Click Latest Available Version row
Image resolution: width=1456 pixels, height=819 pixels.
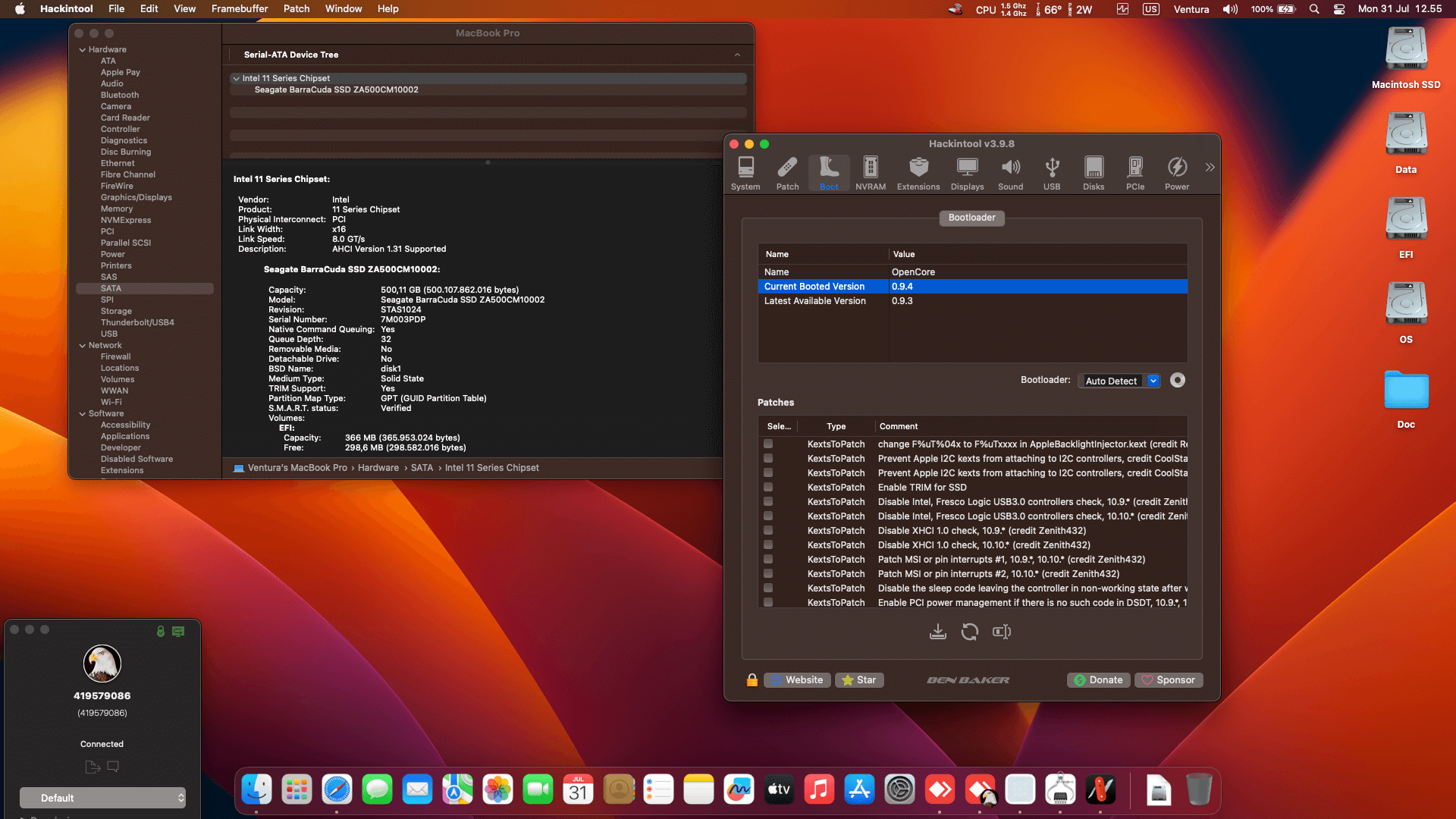[972, 301]
